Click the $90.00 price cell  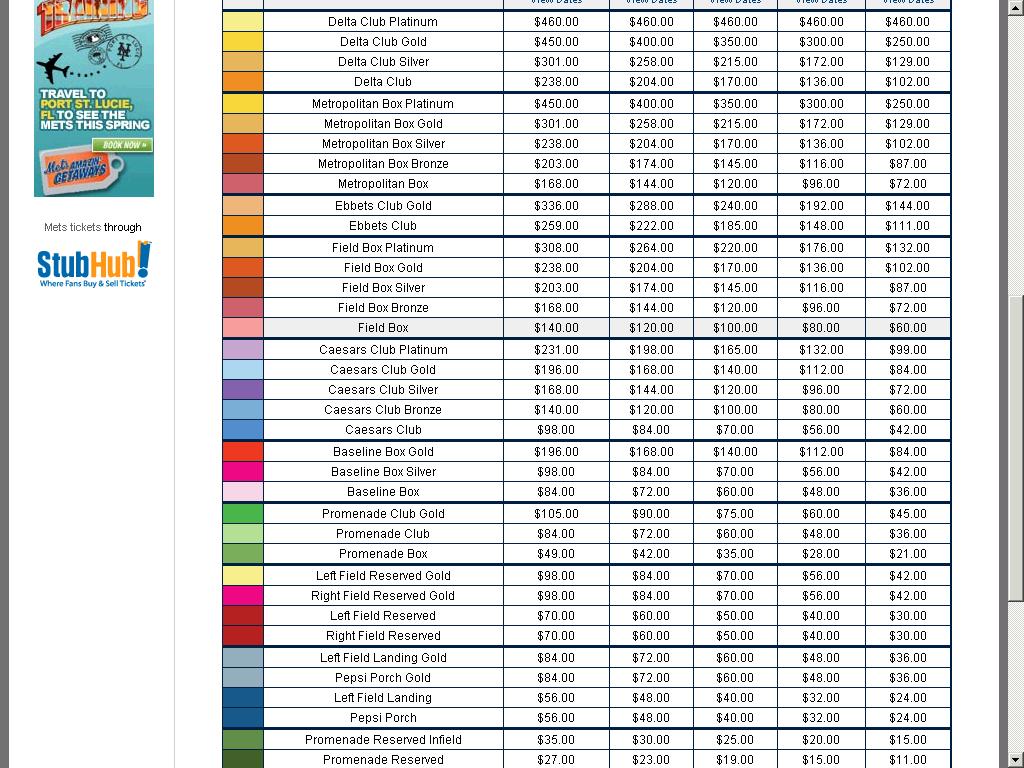pos(651,513)
